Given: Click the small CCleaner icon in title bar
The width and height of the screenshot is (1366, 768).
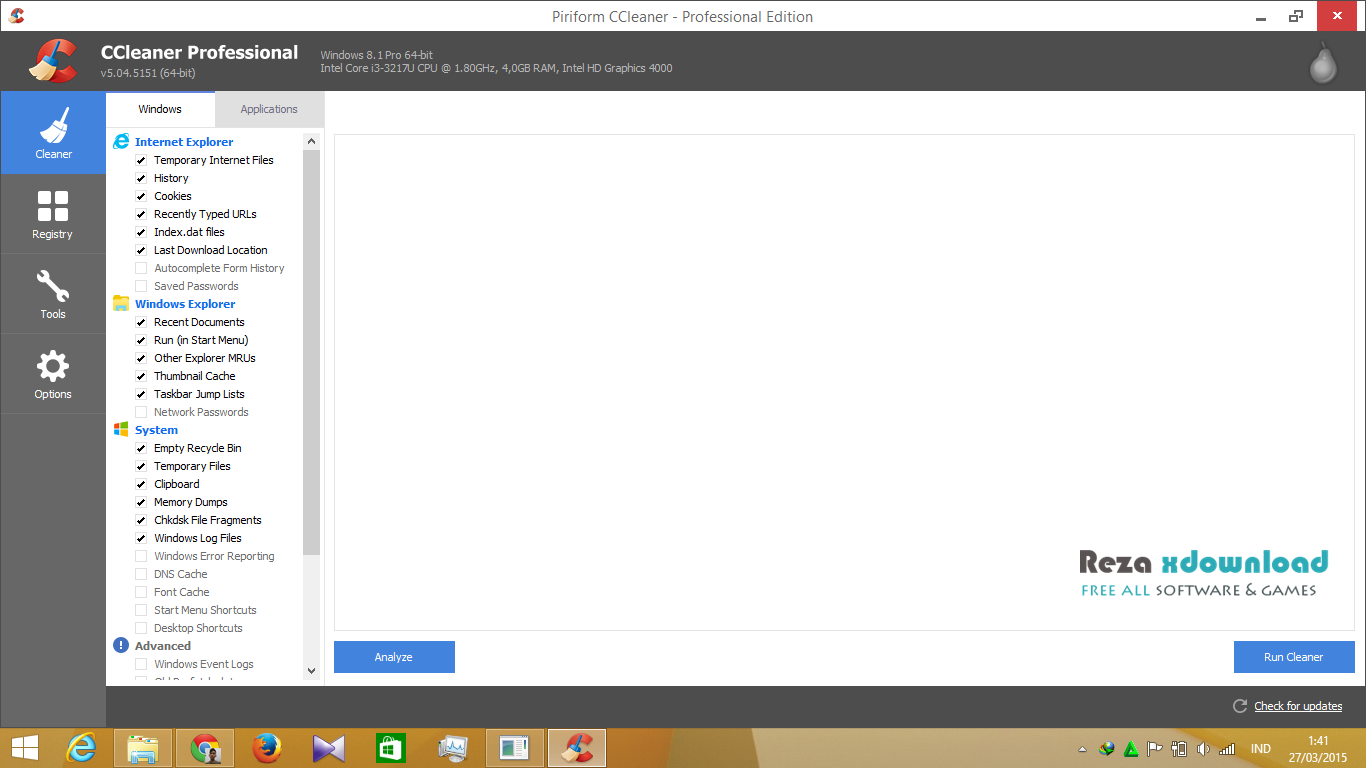Looking at the screenshot, I should [x=16, y=16].
